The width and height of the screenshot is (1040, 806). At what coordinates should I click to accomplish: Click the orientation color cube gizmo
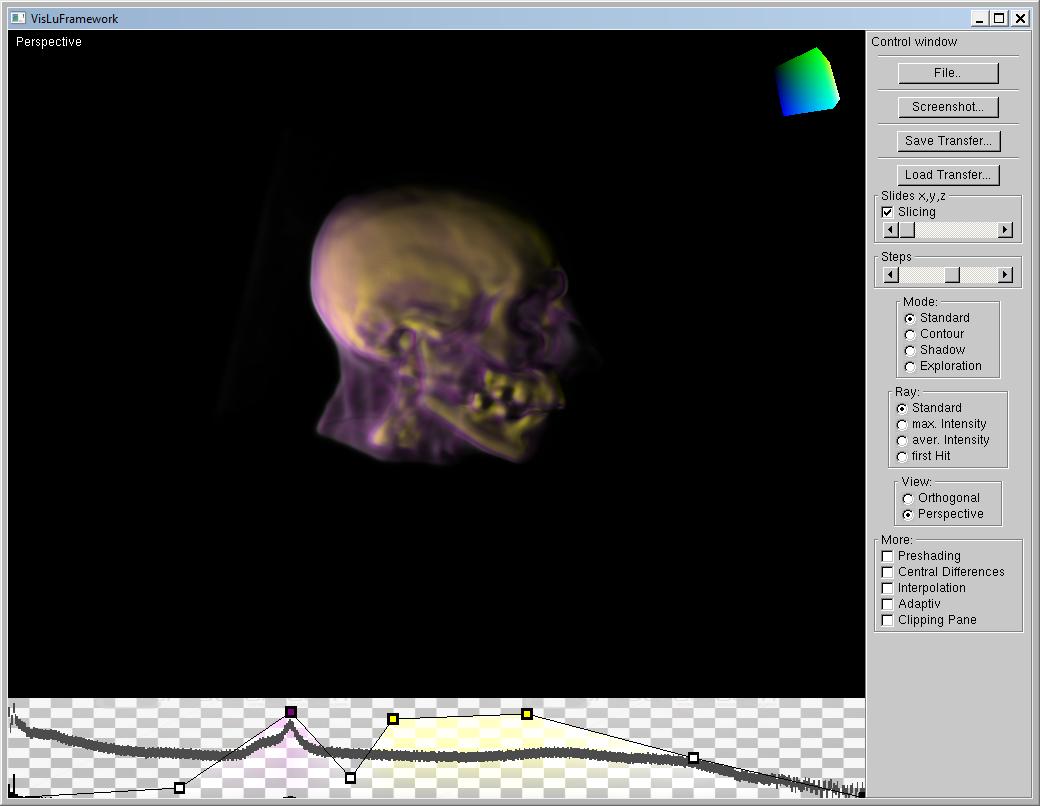(807, 82)
